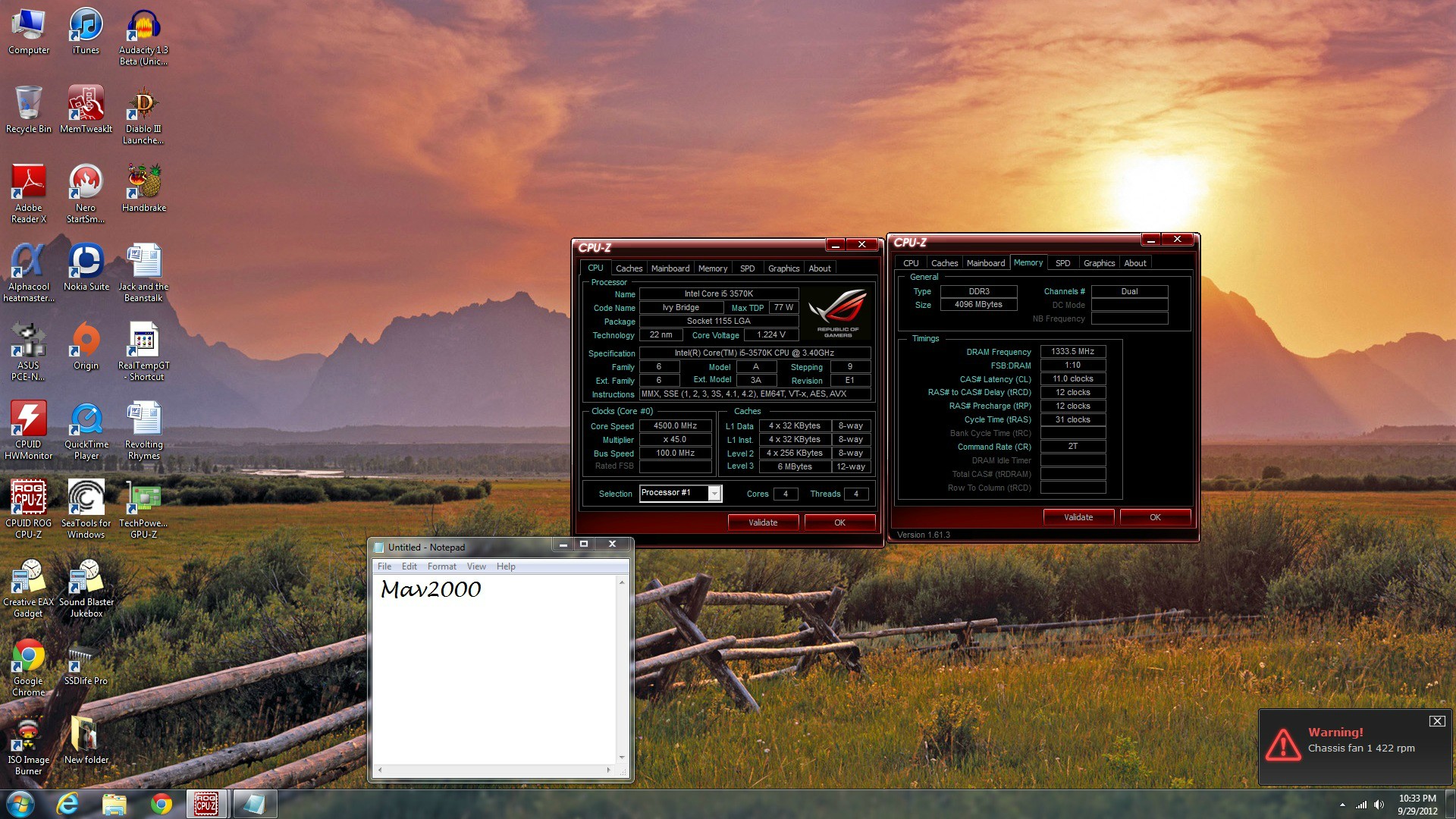This screenshot has width=1456, height=819.
Task: Open the network signal tray icon
Action: [x=1361, y=805]
